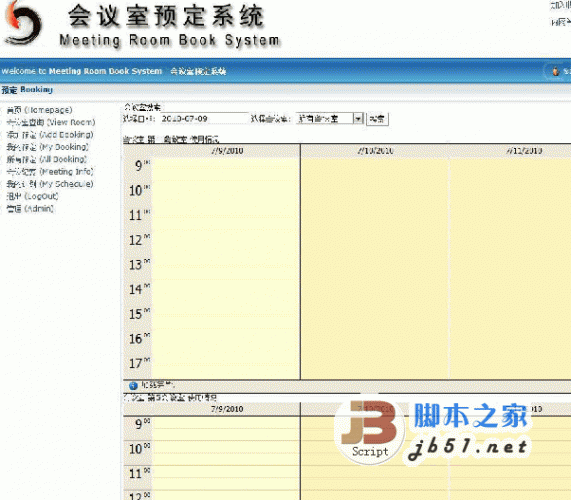Open the View Room sidebar link

tap(51, 122)
